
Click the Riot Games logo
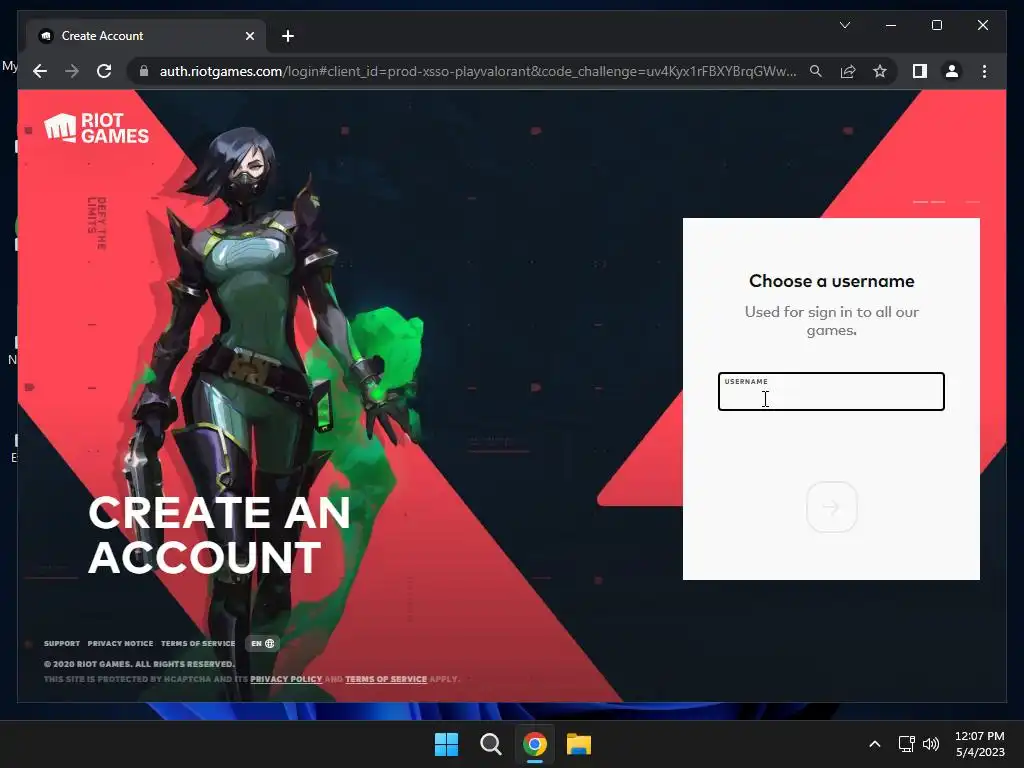coord(97,128)
